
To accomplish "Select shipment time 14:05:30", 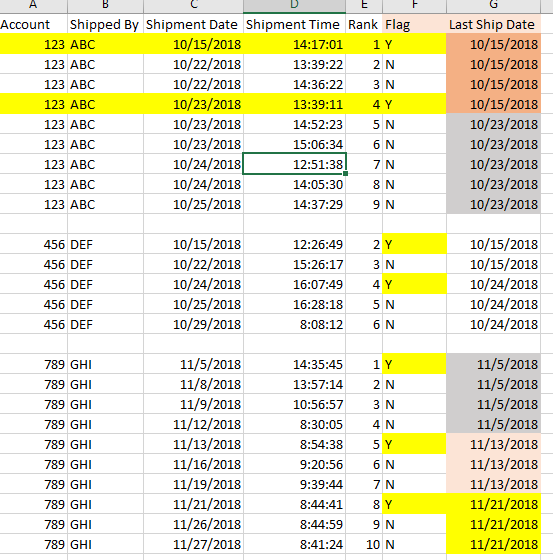I will pos(294,184).
